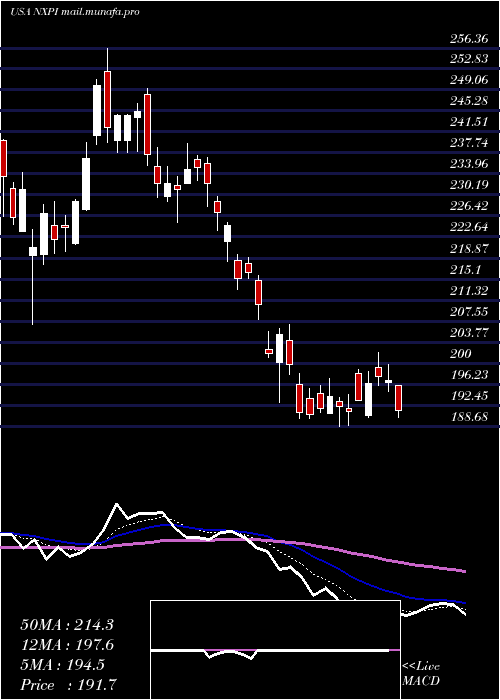This screenshot has height=700, width=500.
Task: Select the 245.28 price level label
Action: tap(469, 101)
